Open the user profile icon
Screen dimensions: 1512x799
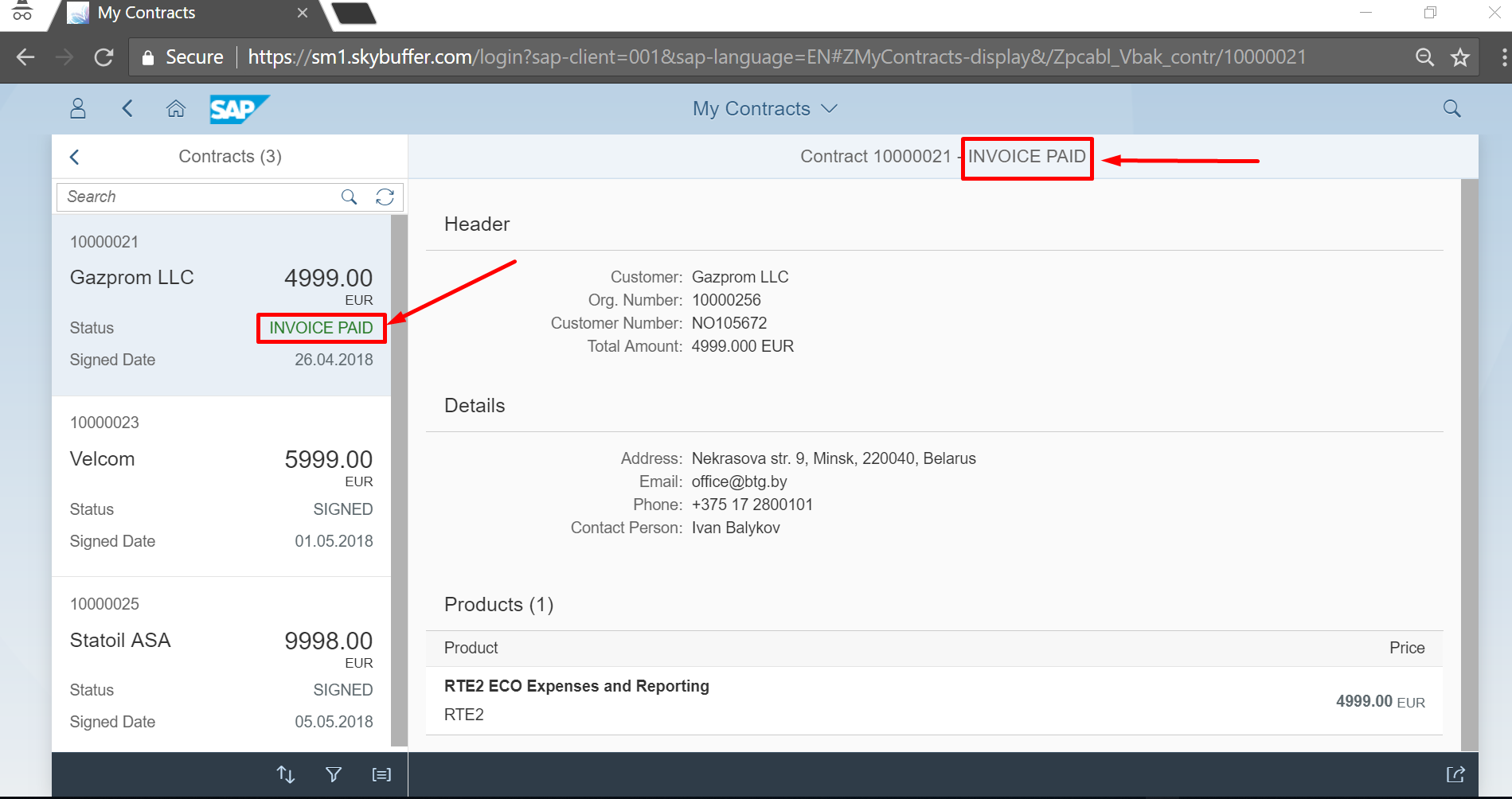click(x=78, y=108)
